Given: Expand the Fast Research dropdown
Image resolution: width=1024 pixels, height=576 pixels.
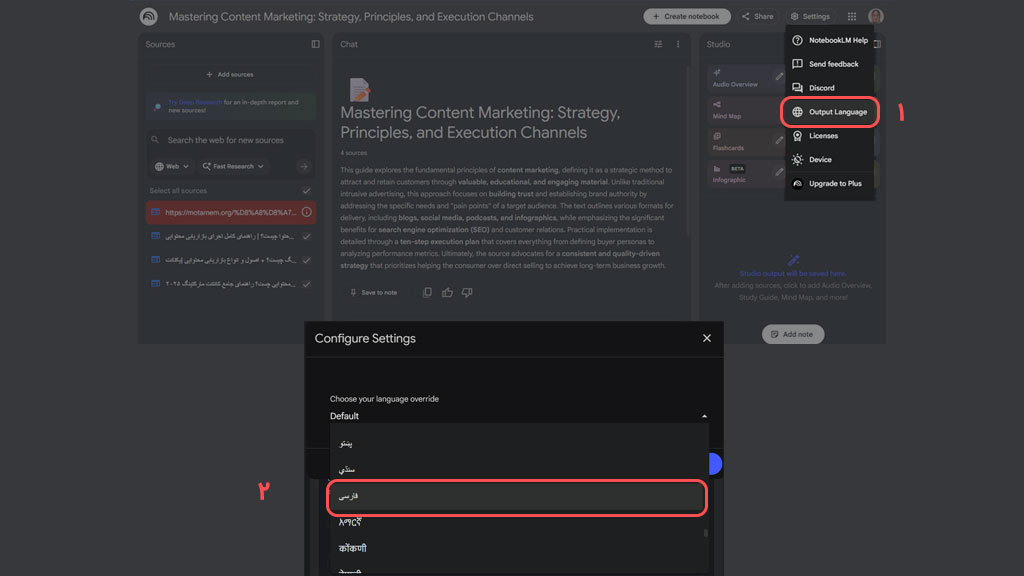Looking at the screenshot, I should tap(233, 167).
